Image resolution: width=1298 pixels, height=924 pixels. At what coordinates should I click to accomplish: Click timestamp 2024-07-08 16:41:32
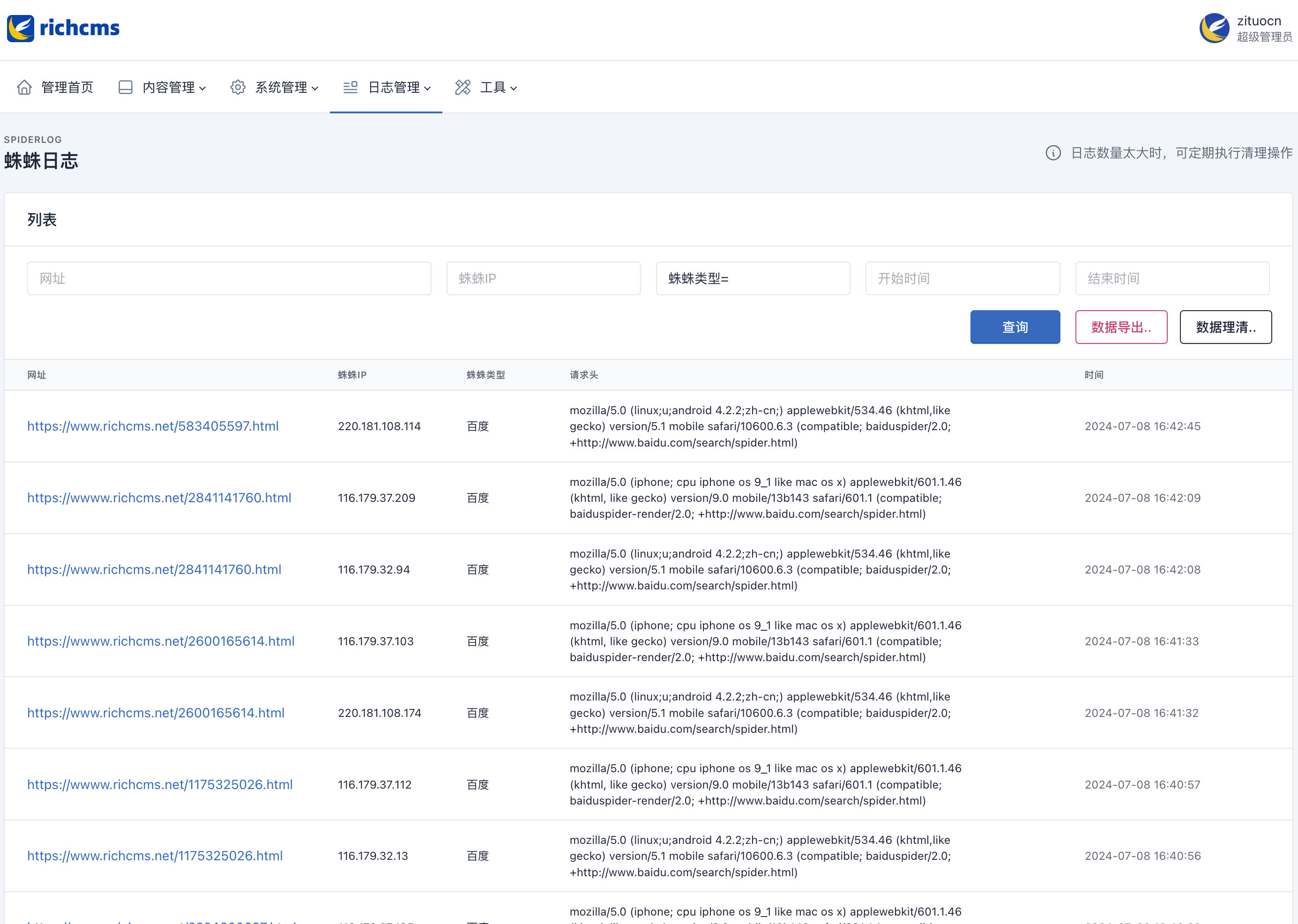coord(1141,713)
